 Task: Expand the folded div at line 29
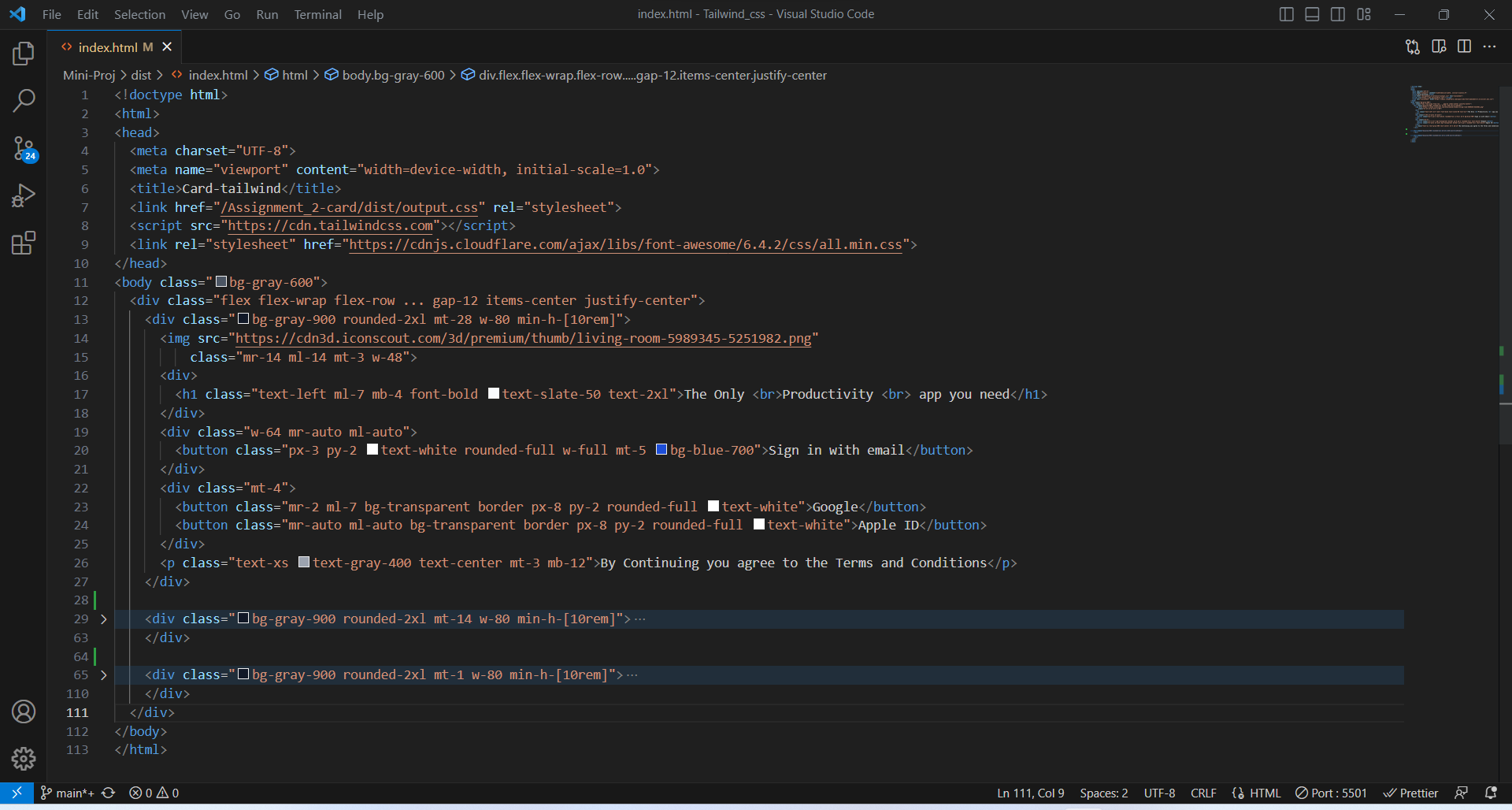click(103, 619)
